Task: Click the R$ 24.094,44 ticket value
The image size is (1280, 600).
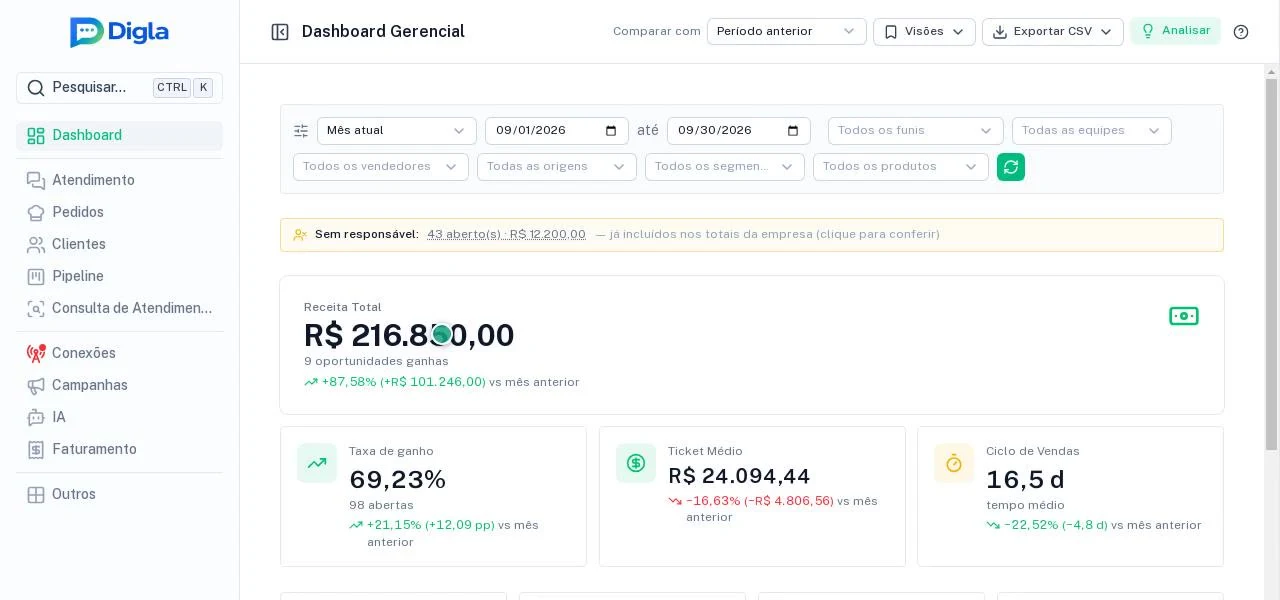Action: (x=739, y=476)
